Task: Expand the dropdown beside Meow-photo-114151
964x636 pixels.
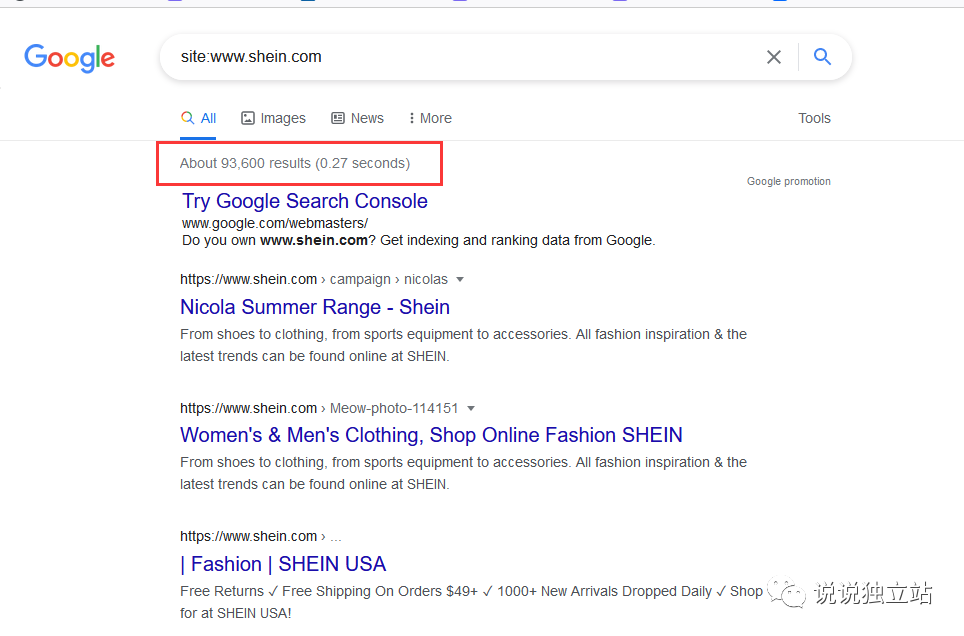Action: [x=472, y=408]
